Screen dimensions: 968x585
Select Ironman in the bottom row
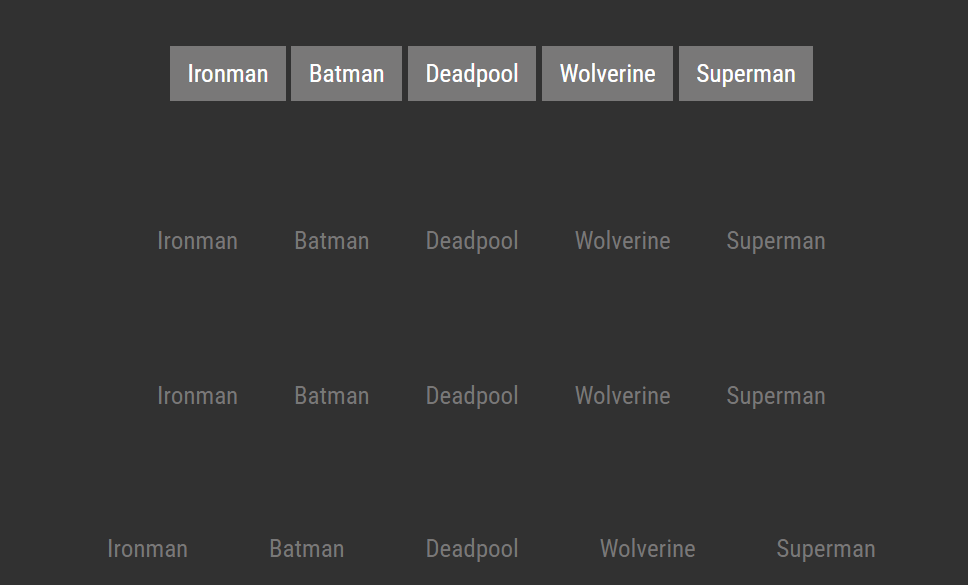[x=147, y=548]
